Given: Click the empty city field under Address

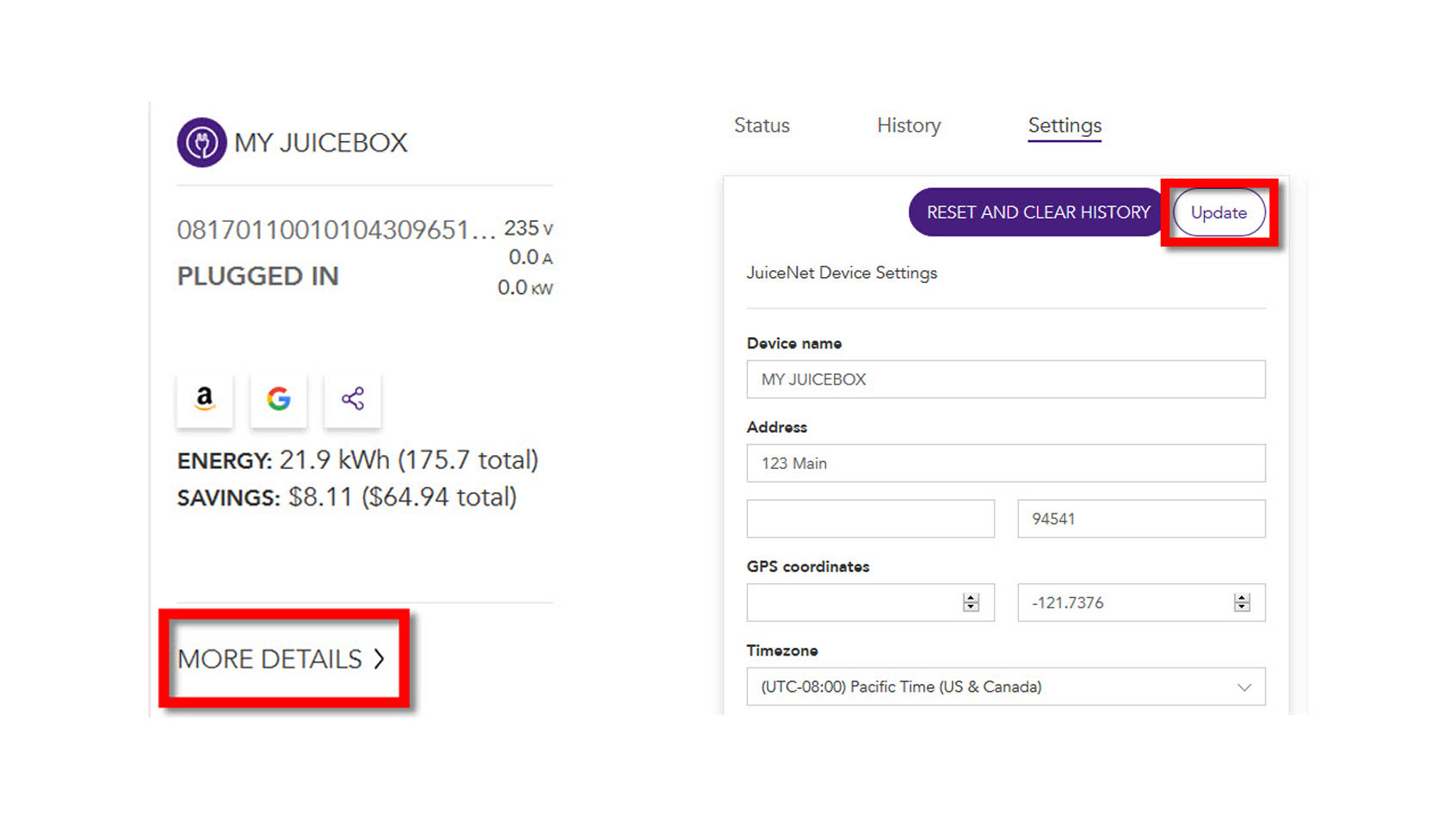Looking at the screenshot, I should coord(870,519).
